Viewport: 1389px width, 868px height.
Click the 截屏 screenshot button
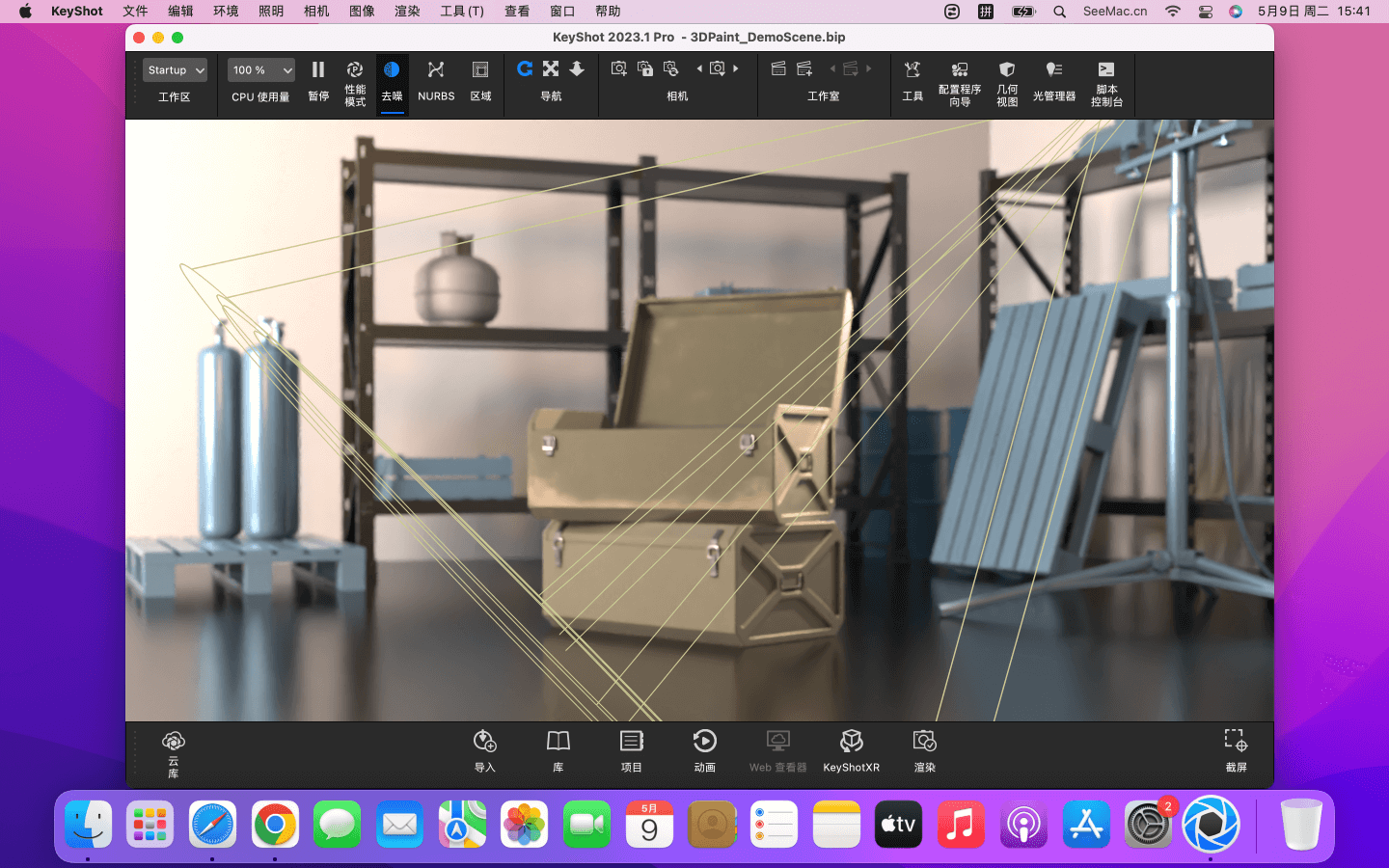1236,751
